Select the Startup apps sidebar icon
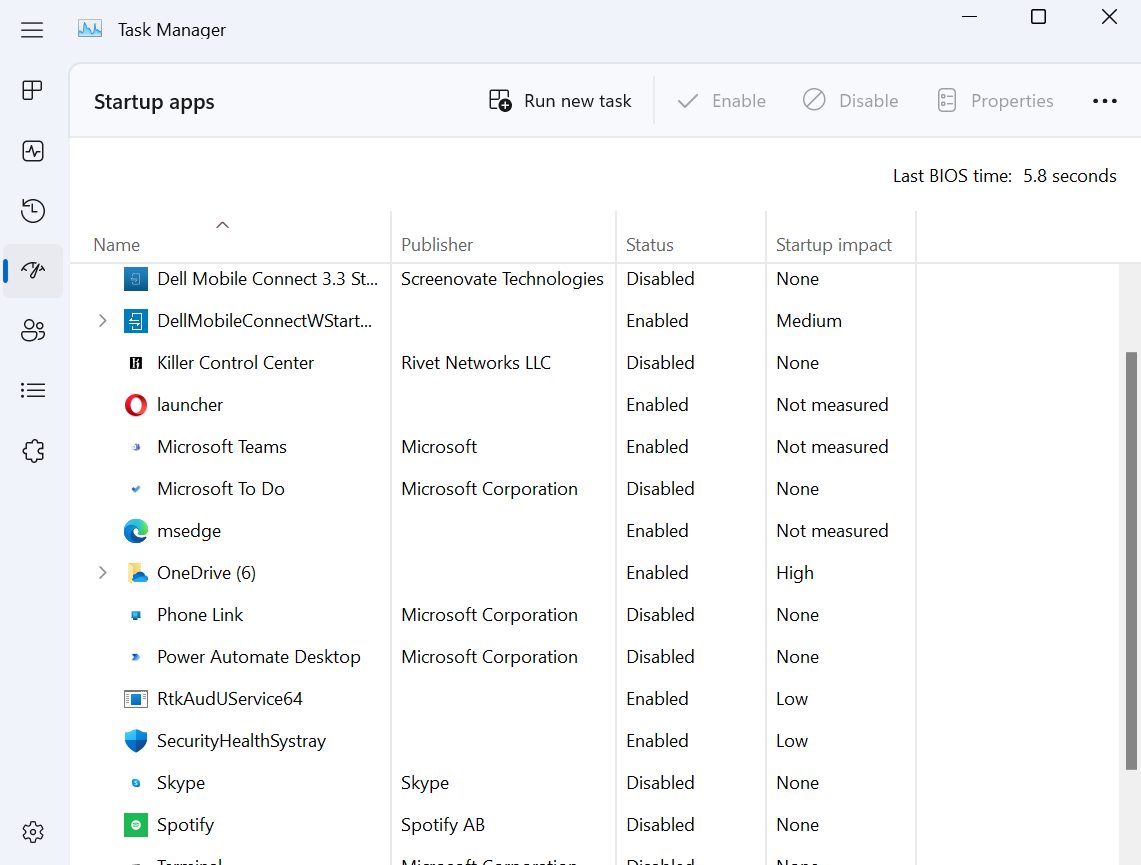Screen dimensions: 1141x865 32,270
